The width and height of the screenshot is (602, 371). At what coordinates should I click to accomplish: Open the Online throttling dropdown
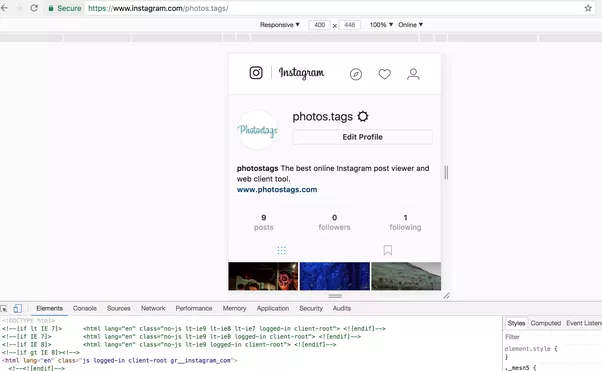click(x=410, y=25)
